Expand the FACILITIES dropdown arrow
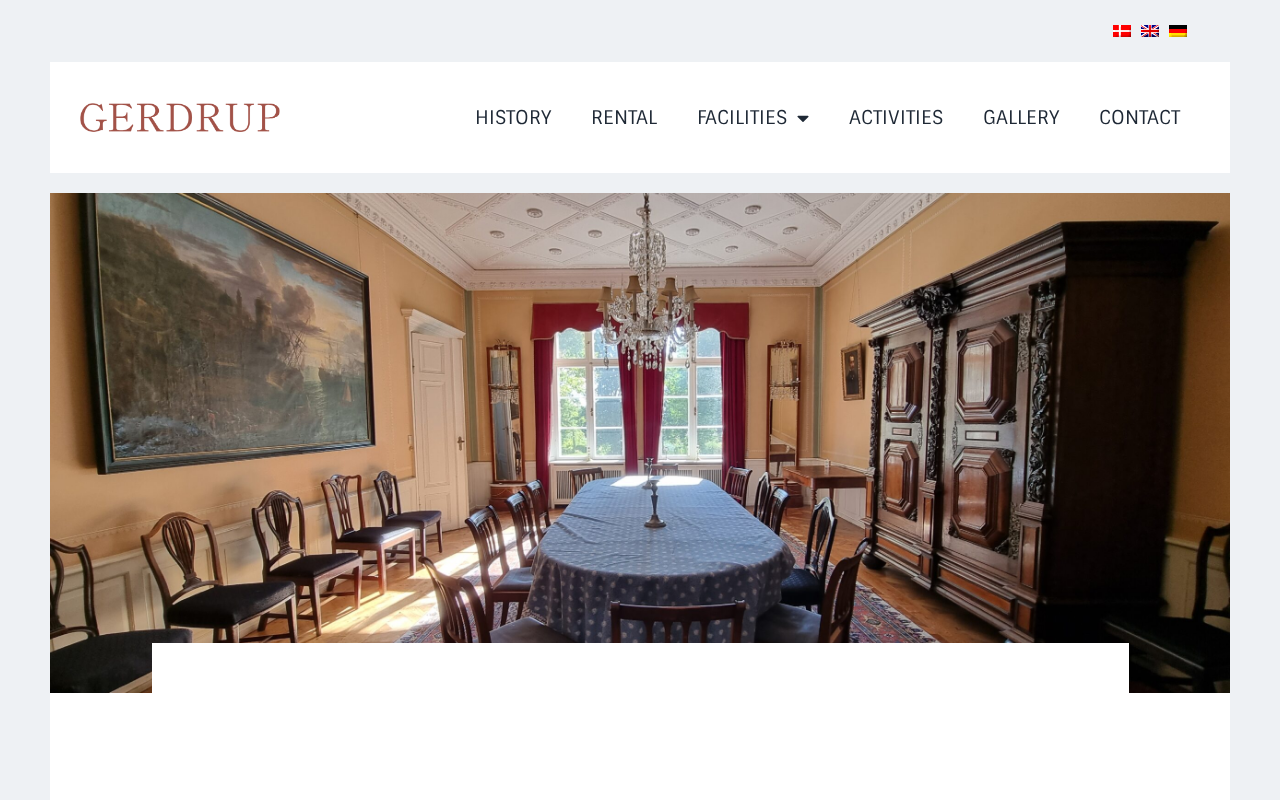Image resolution: width=1280 pixels, height=800 pixels. click(802, 119)
